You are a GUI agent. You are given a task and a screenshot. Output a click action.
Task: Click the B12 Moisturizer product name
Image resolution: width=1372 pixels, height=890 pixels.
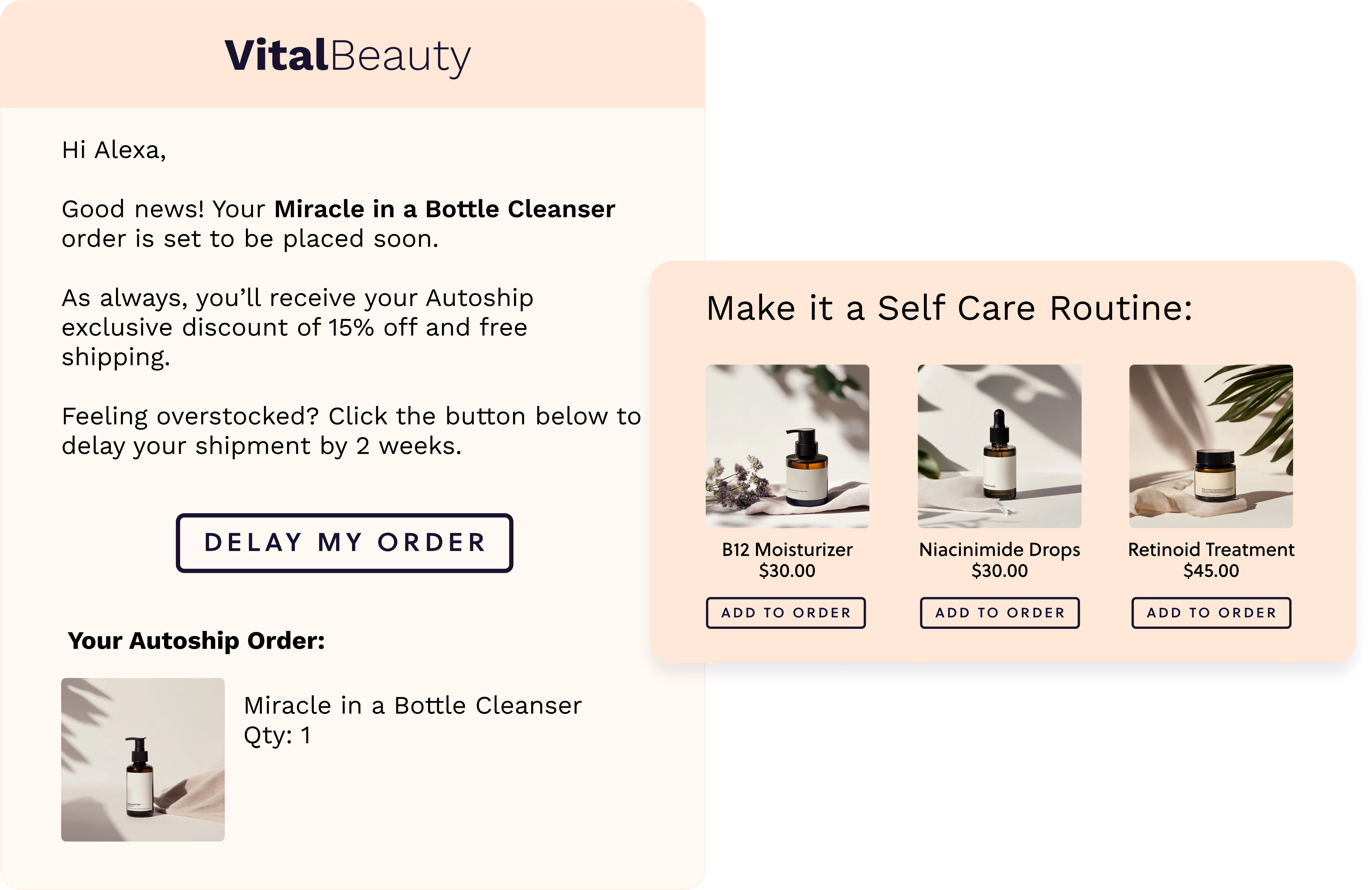(x=787, y=549)
